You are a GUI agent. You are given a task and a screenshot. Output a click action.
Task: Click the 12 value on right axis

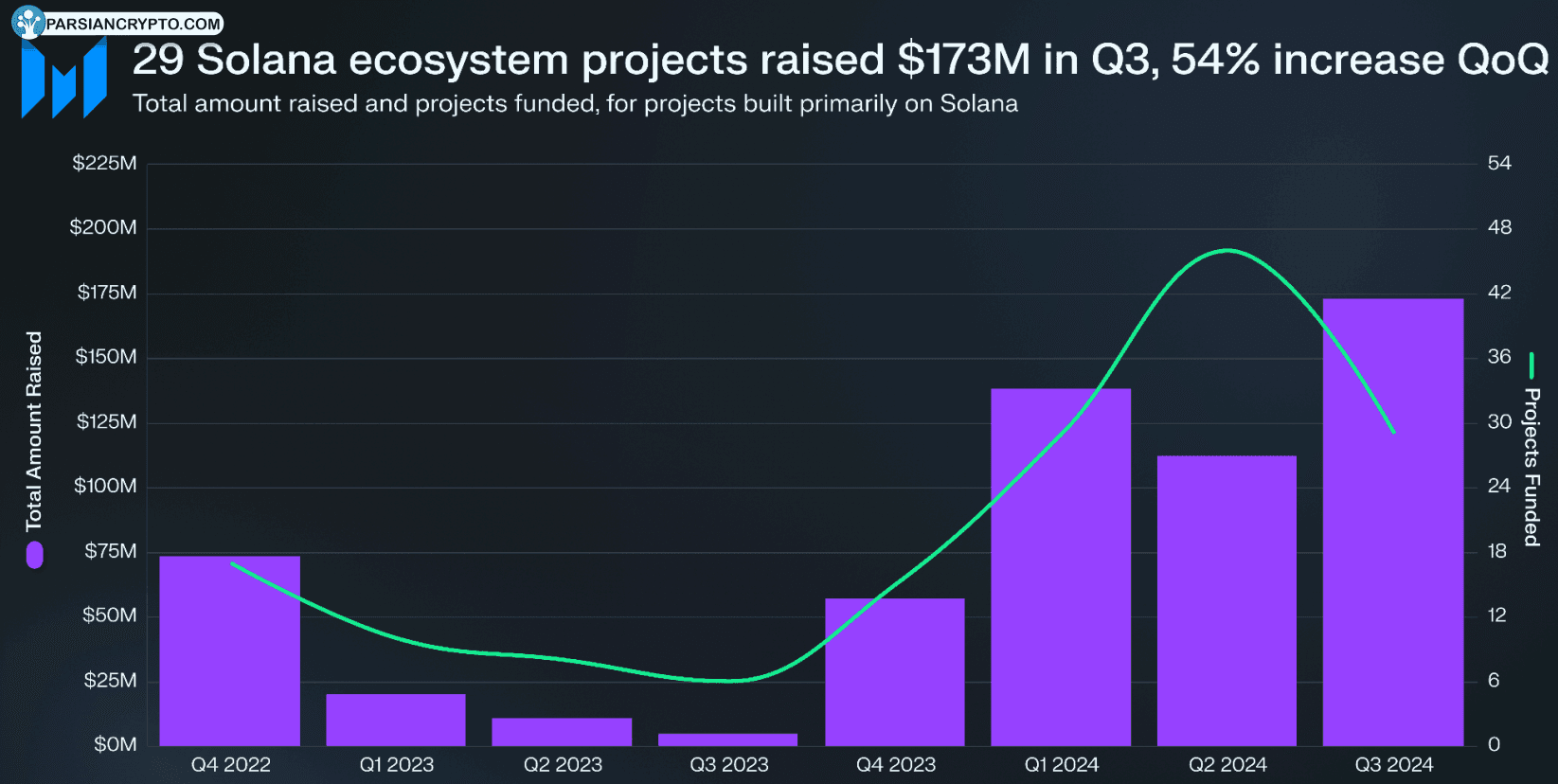tap(1497, 615)
